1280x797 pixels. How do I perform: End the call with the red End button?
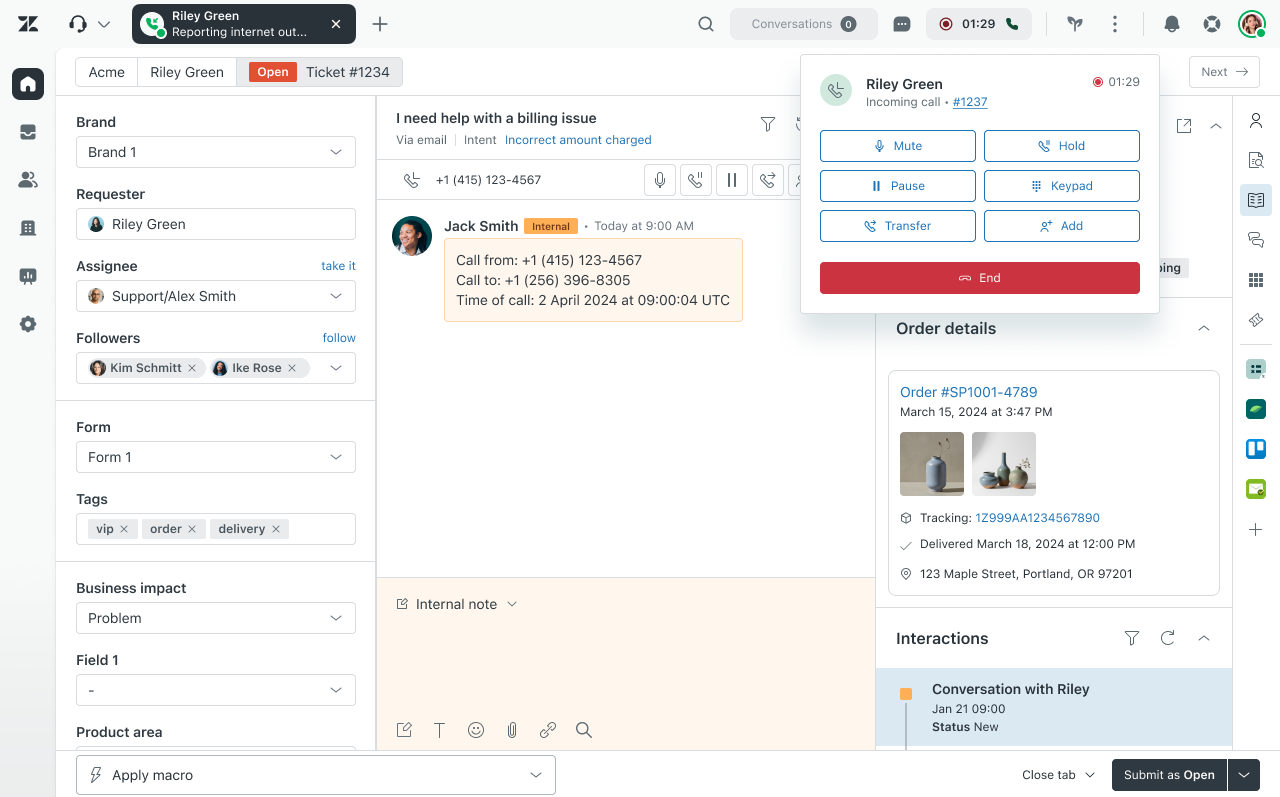pos(979,278)
